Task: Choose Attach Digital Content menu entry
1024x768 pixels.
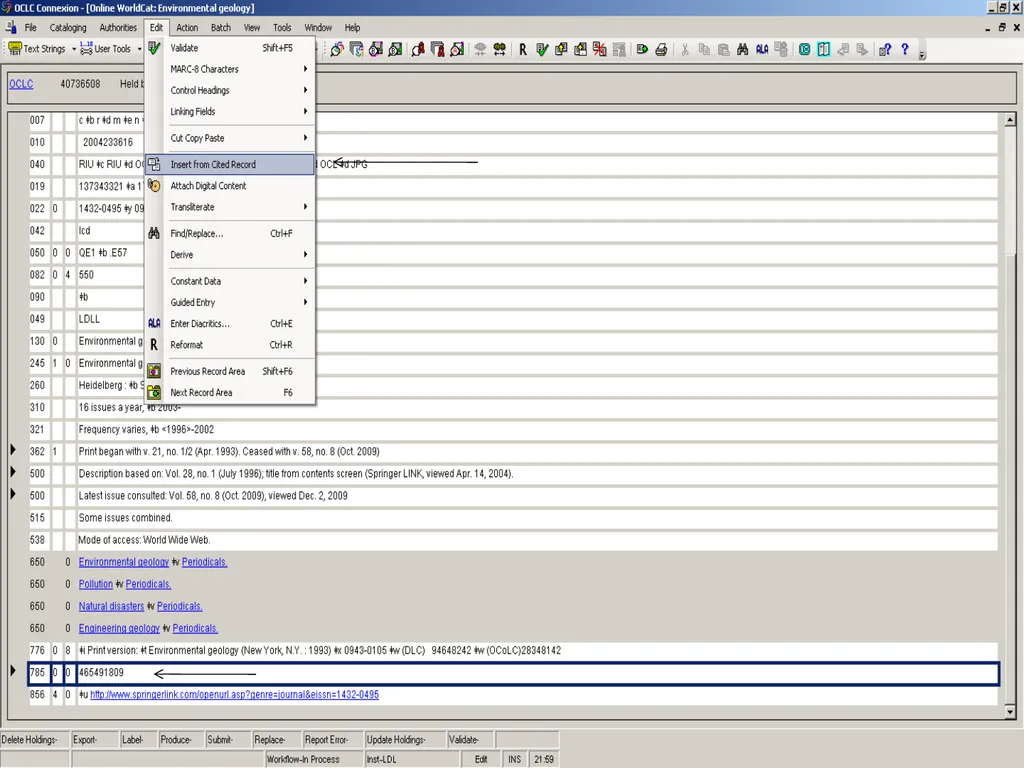Action: click(230, 185)
